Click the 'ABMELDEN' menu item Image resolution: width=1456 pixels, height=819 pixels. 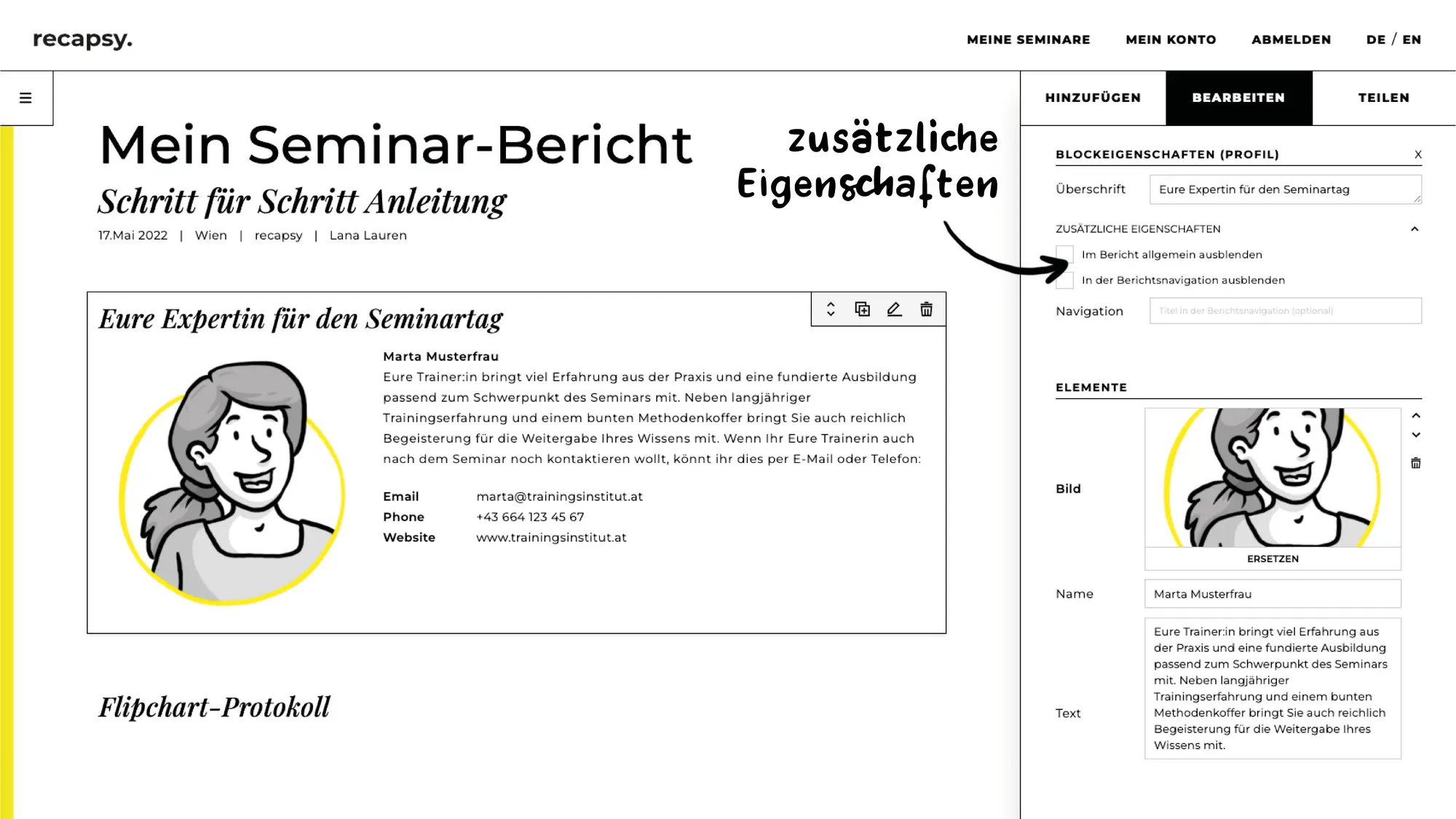(1291, 39)
